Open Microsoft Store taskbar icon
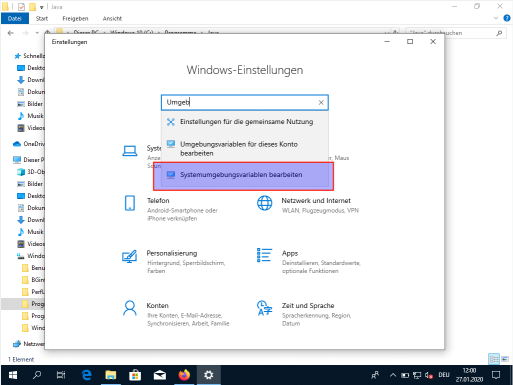This screenshot has height=385, width=513. coord(135,375)
